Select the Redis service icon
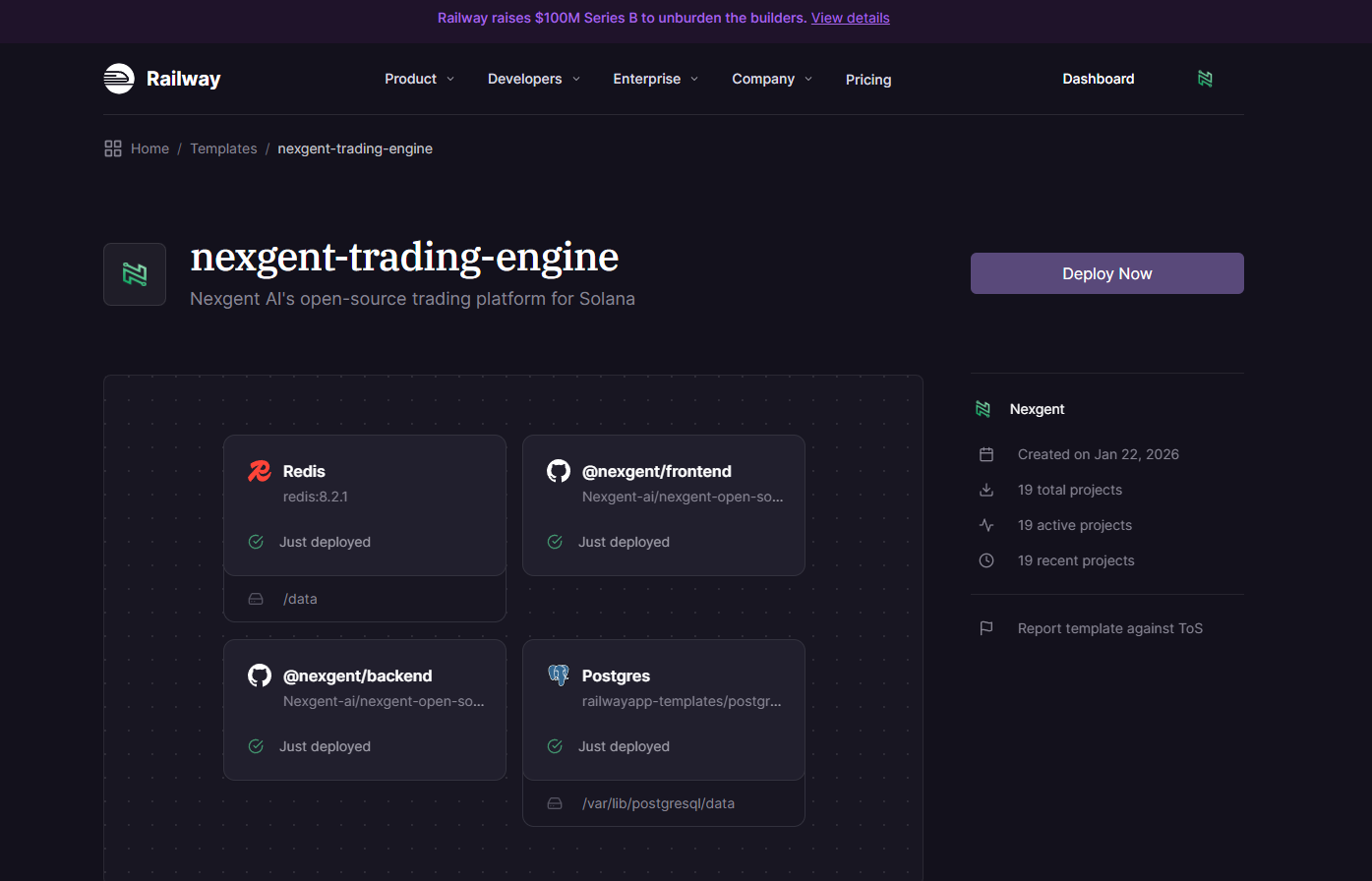The width and height of the screenshot is (1372, 881). (259, 471)
